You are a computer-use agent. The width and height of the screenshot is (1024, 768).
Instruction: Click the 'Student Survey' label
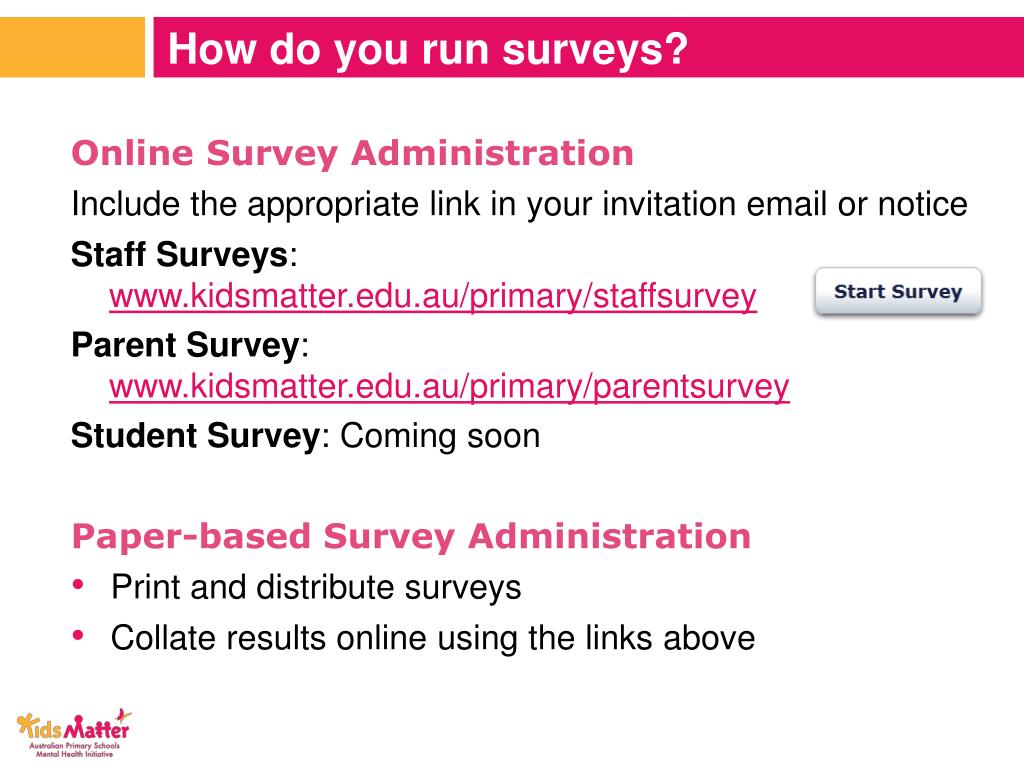tap(195, 436)
